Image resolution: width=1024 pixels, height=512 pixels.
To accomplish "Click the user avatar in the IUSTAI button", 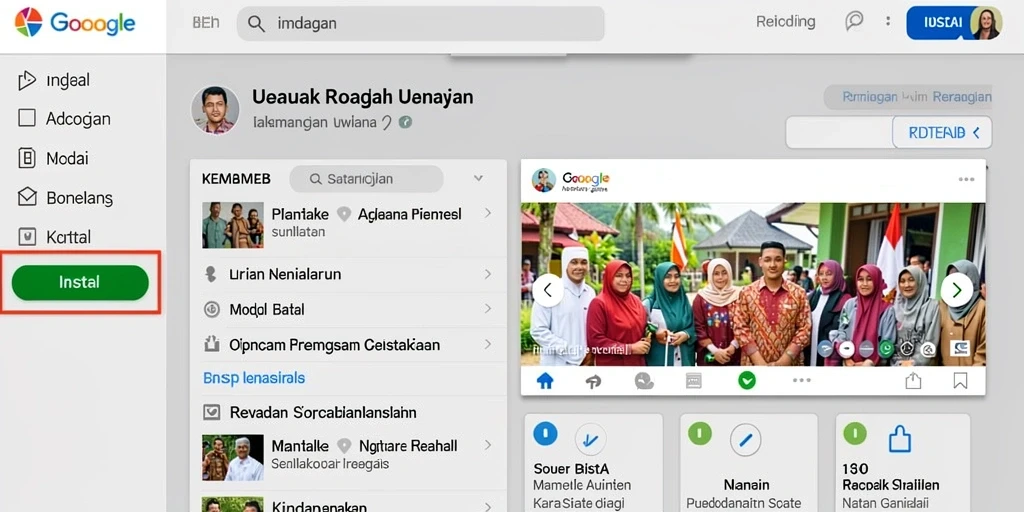I will pyautogui.click(x=986, y=23).
